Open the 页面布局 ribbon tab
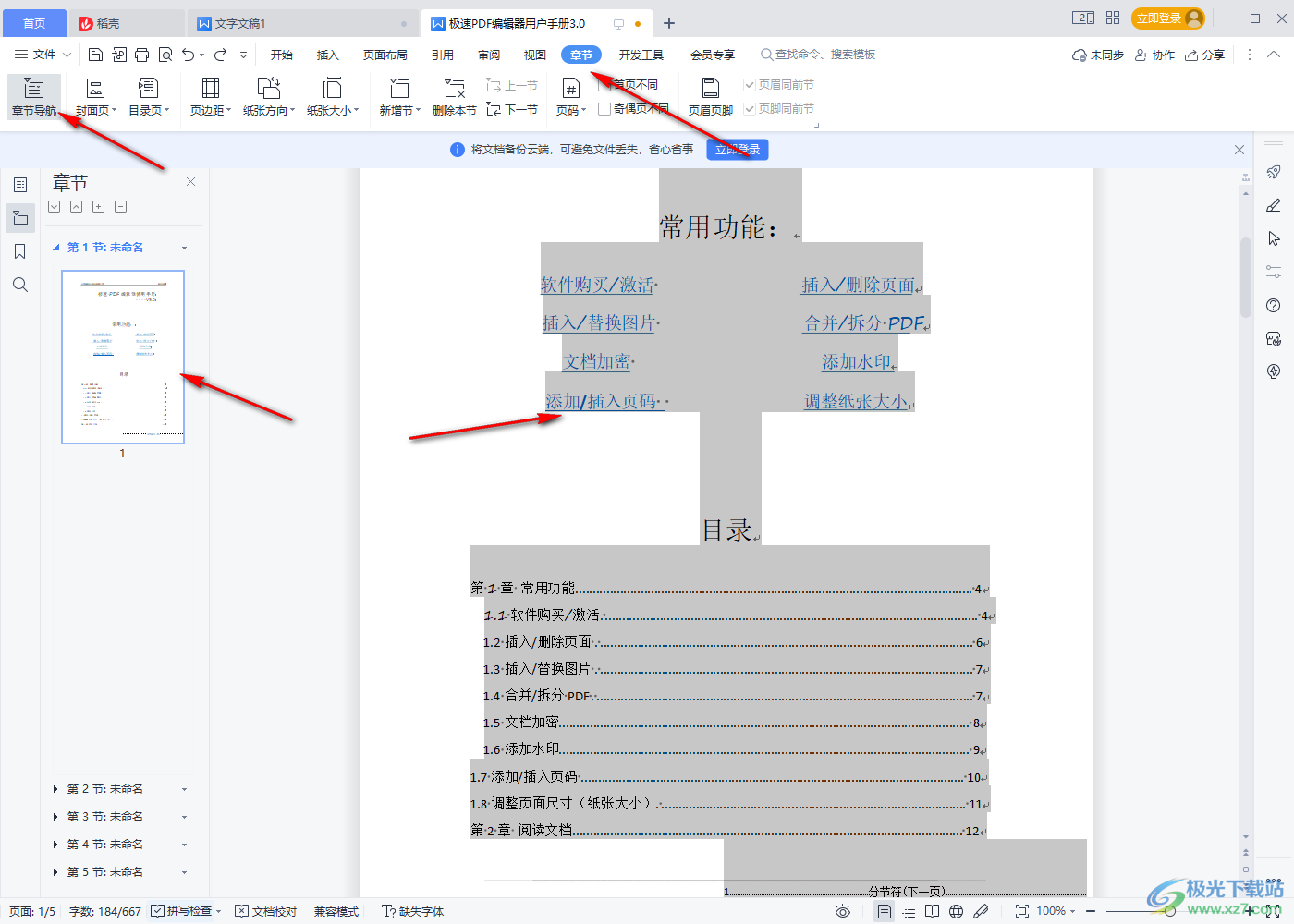 (x=385, y=55)
